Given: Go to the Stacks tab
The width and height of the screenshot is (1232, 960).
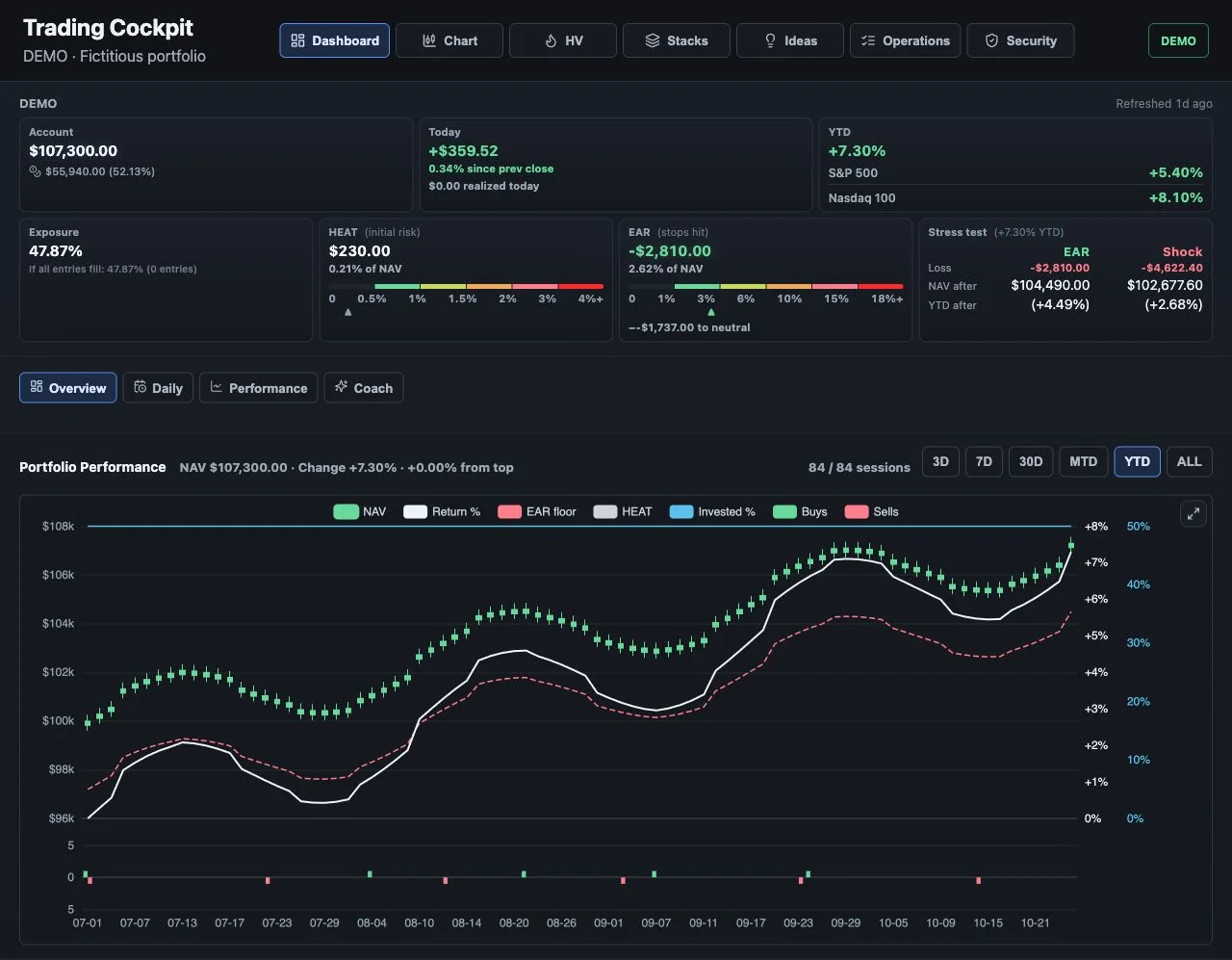Looking at the screenshot, I should click(x=677, y=40).
